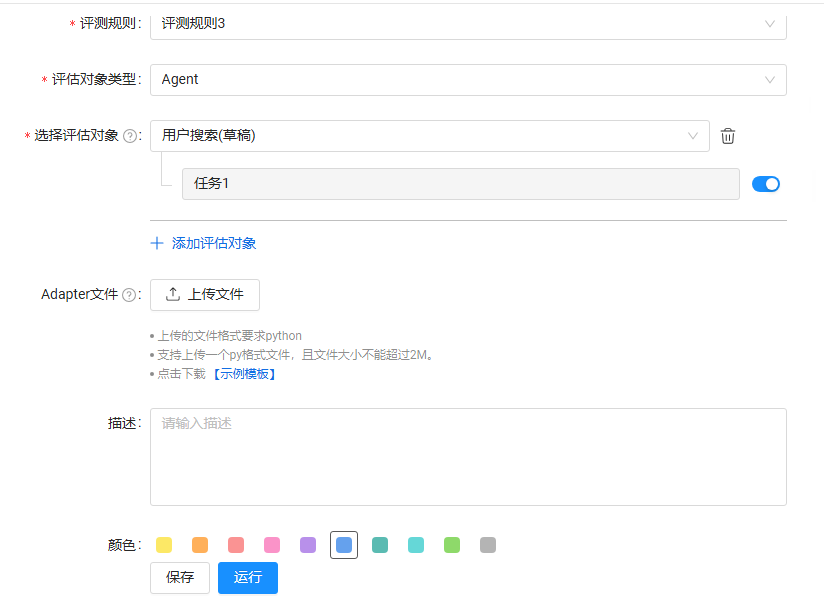Choose the light green color swatch
The width and height of the screenshot is (824, 602).
452,545
